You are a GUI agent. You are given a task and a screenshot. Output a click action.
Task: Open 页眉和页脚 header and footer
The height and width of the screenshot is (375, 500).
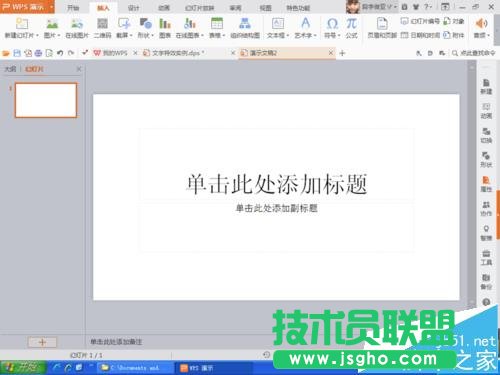[x=382, y=28]
